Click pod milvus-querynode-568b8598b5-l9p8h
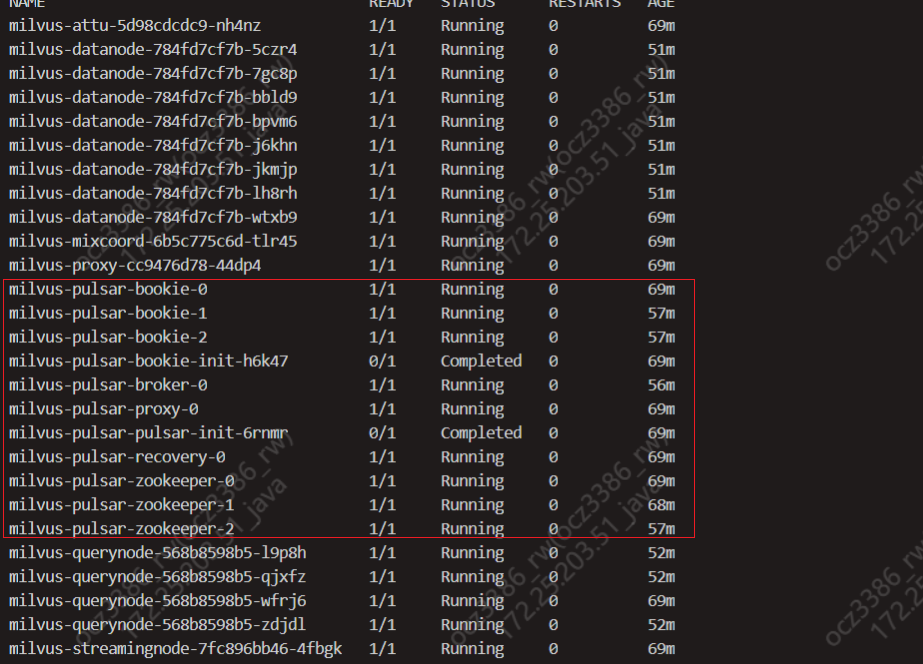 [x=157, y=553]
